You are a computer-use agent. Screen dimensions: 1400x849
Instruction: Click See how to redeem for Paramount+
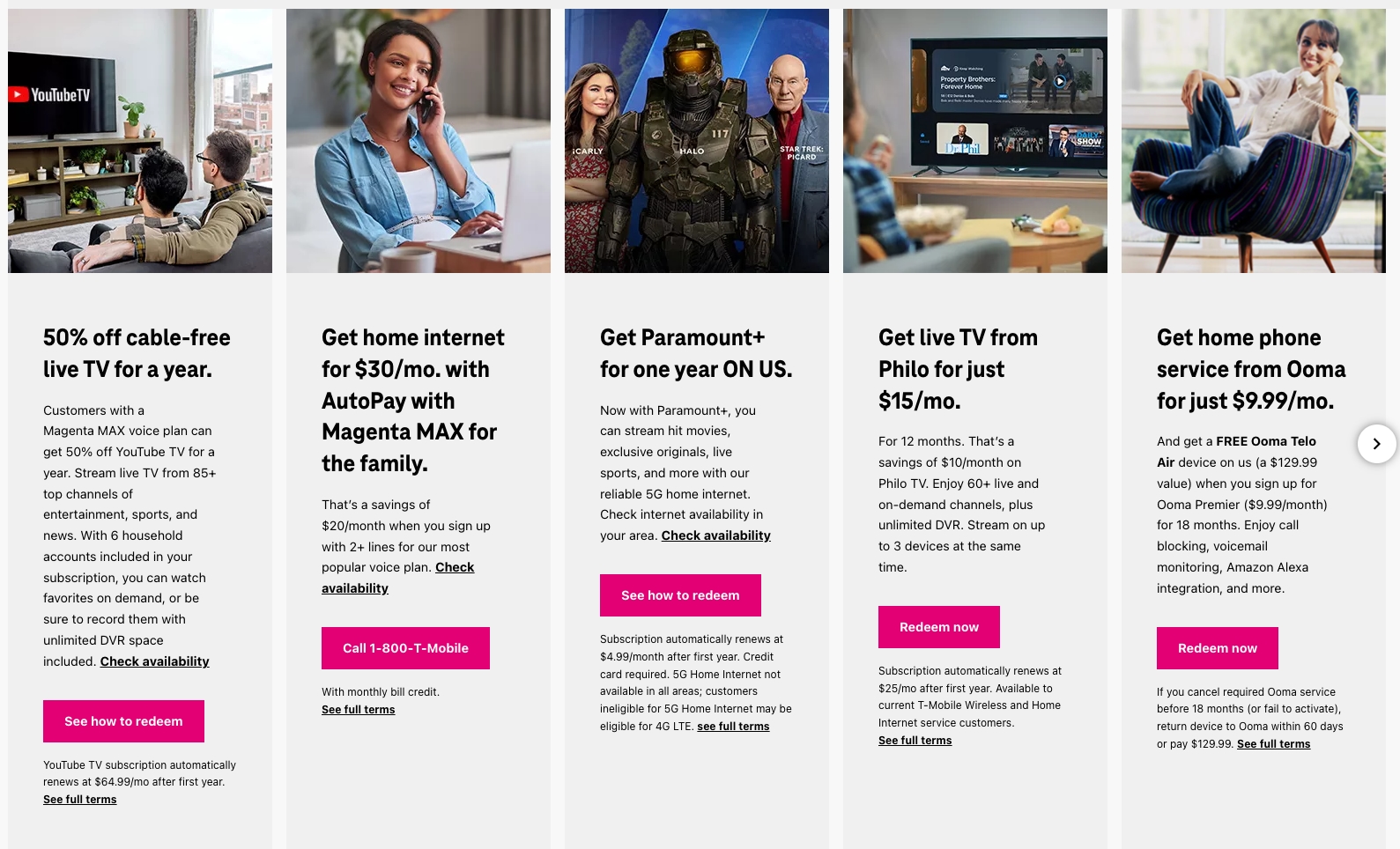pyautogui.click(x=680, y=595)
